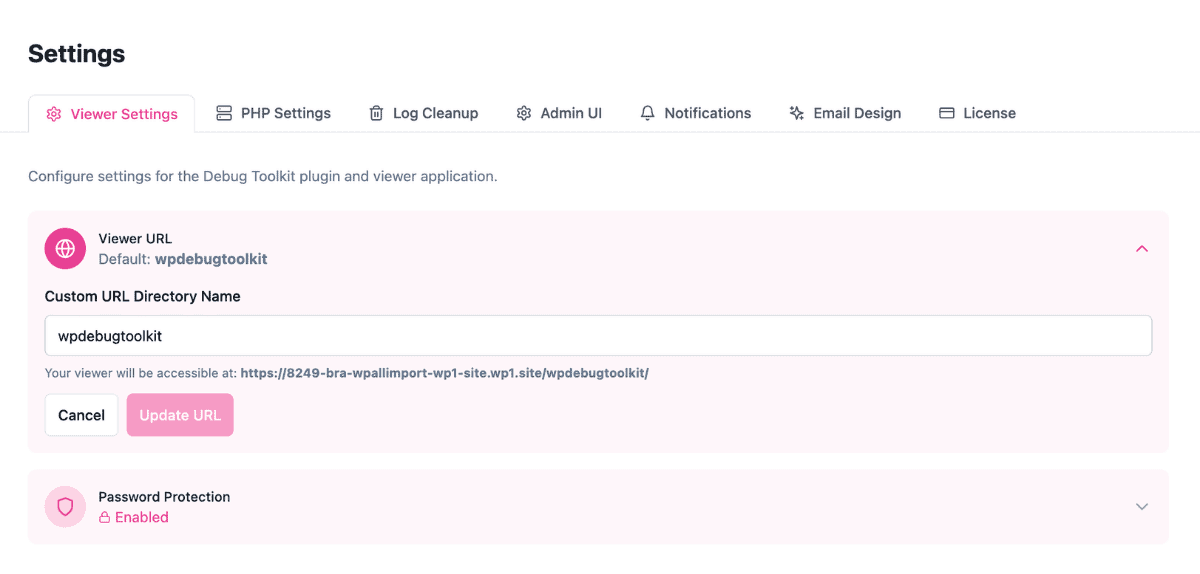This screenshot has height=574, width=1200.
Task: Click the shield icon beside Password Protection
Action: point(65,507)
